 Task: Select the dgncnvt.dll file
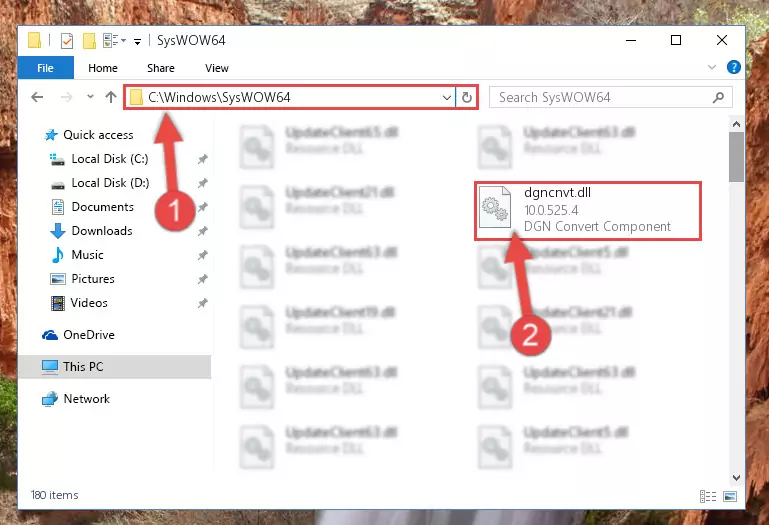[x=588, y=210]
